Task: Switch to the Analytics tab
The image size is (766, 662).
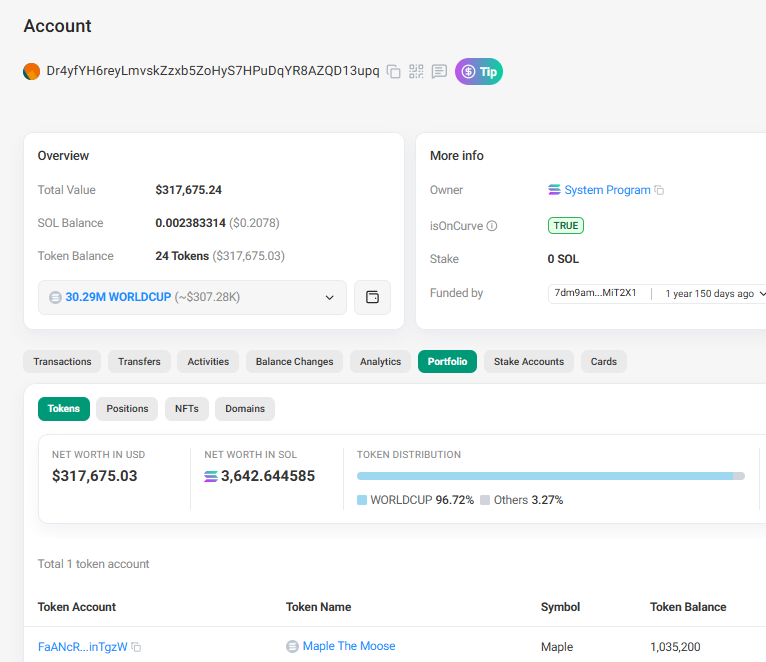Action: (380, 362)
